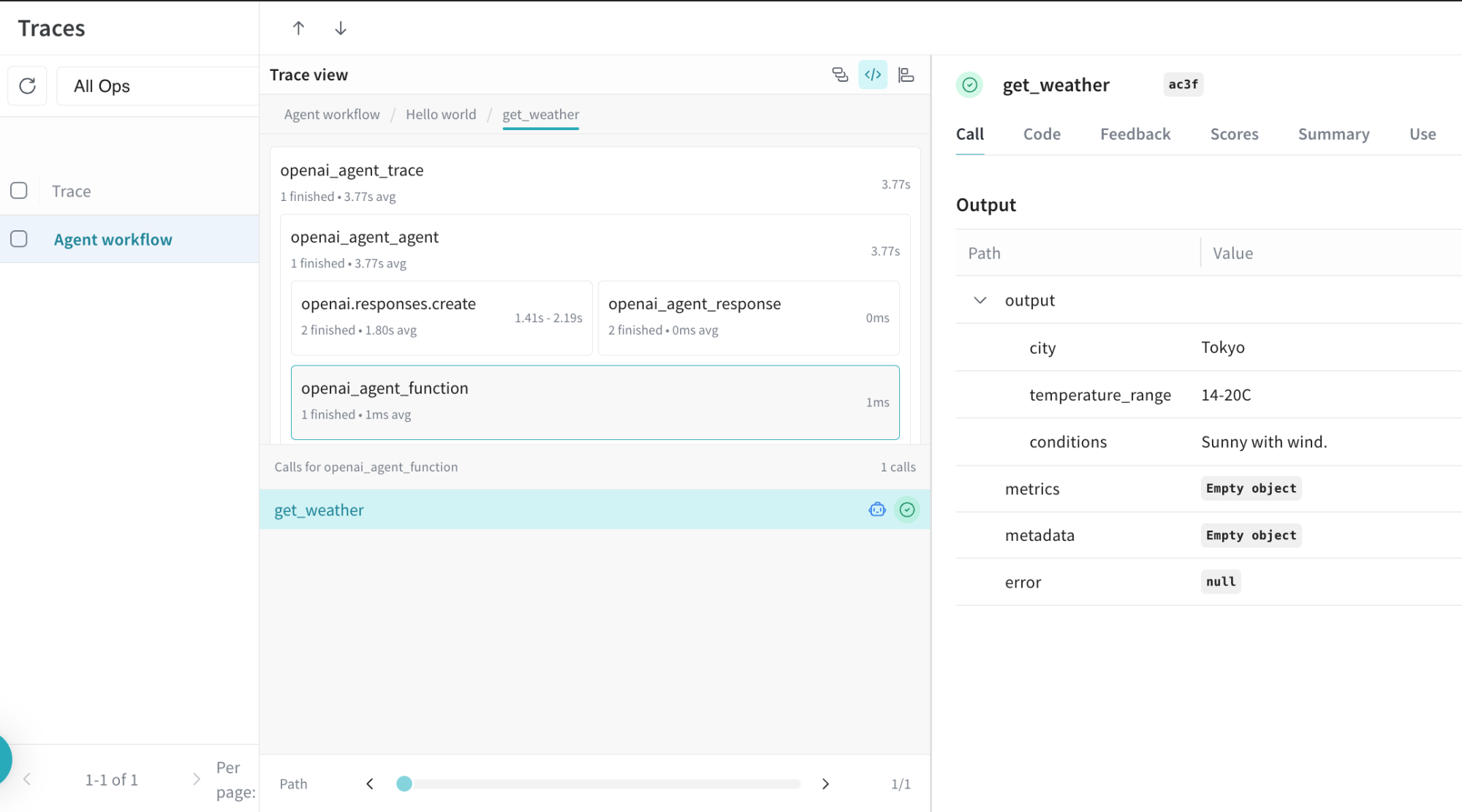The height and width of the screenshot is (812, 1462).
Task: Select the openai_agent_trace card
Action: click(x=595, y=182)
